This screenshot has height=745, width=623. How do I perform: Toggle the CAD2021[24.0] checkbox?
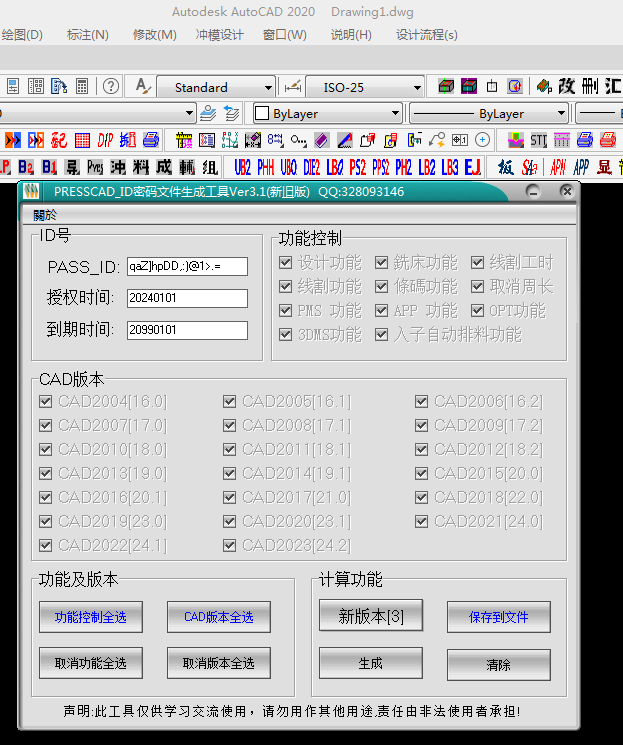(422, 522)
